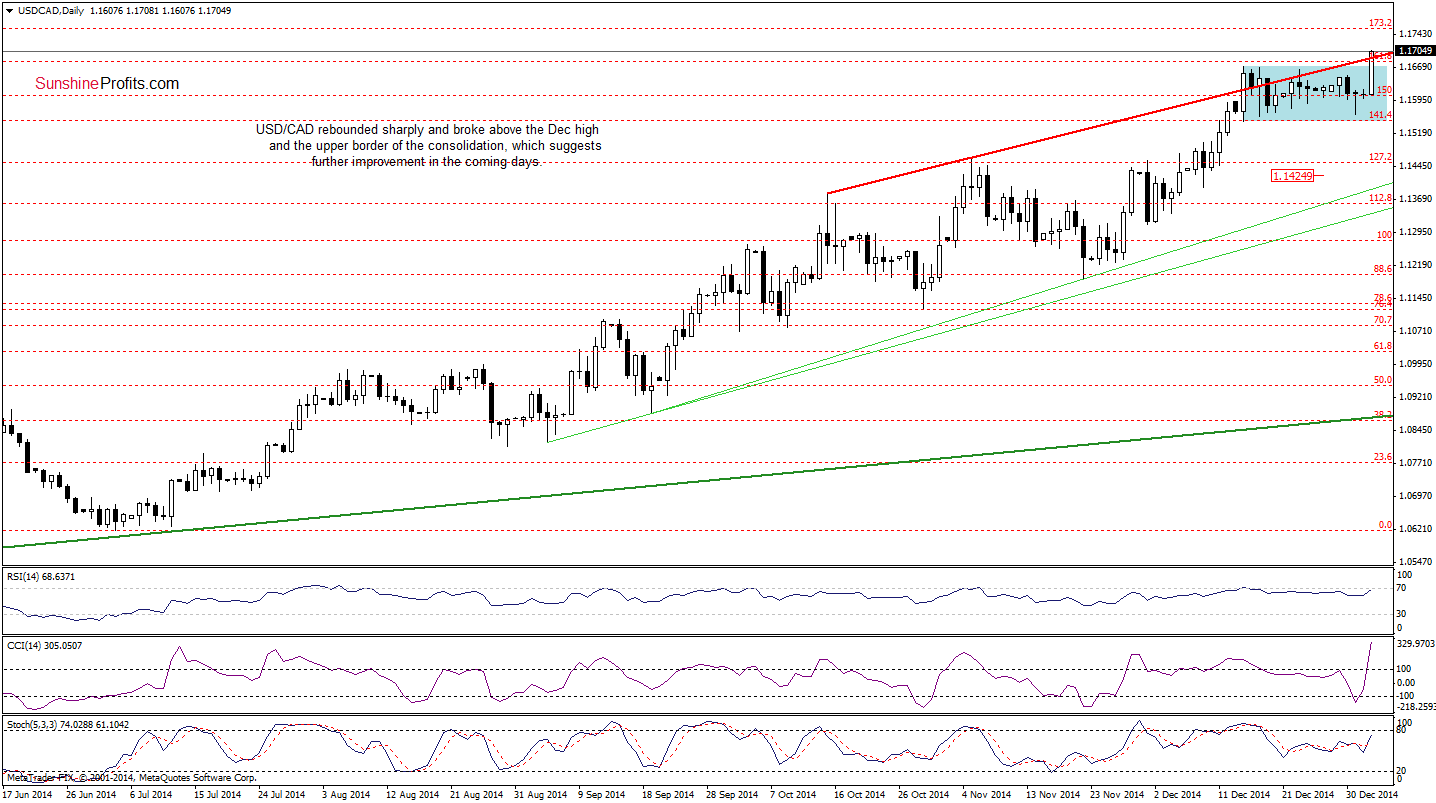This screenshot has height=803, width=1436.
Task: Click 1.16690 on the price axis
Action: click(x=1416, y=67)
